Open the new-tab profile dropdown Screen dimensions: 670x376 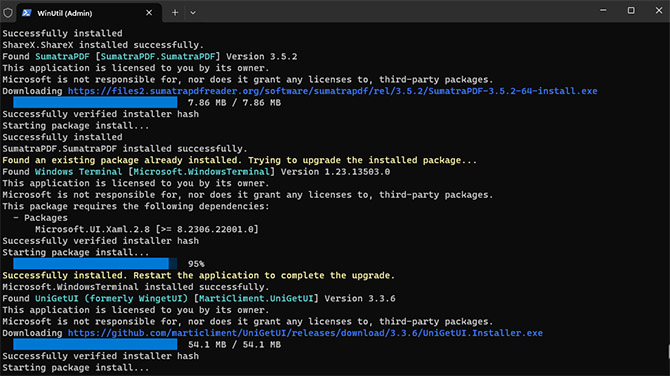(193, 13)
